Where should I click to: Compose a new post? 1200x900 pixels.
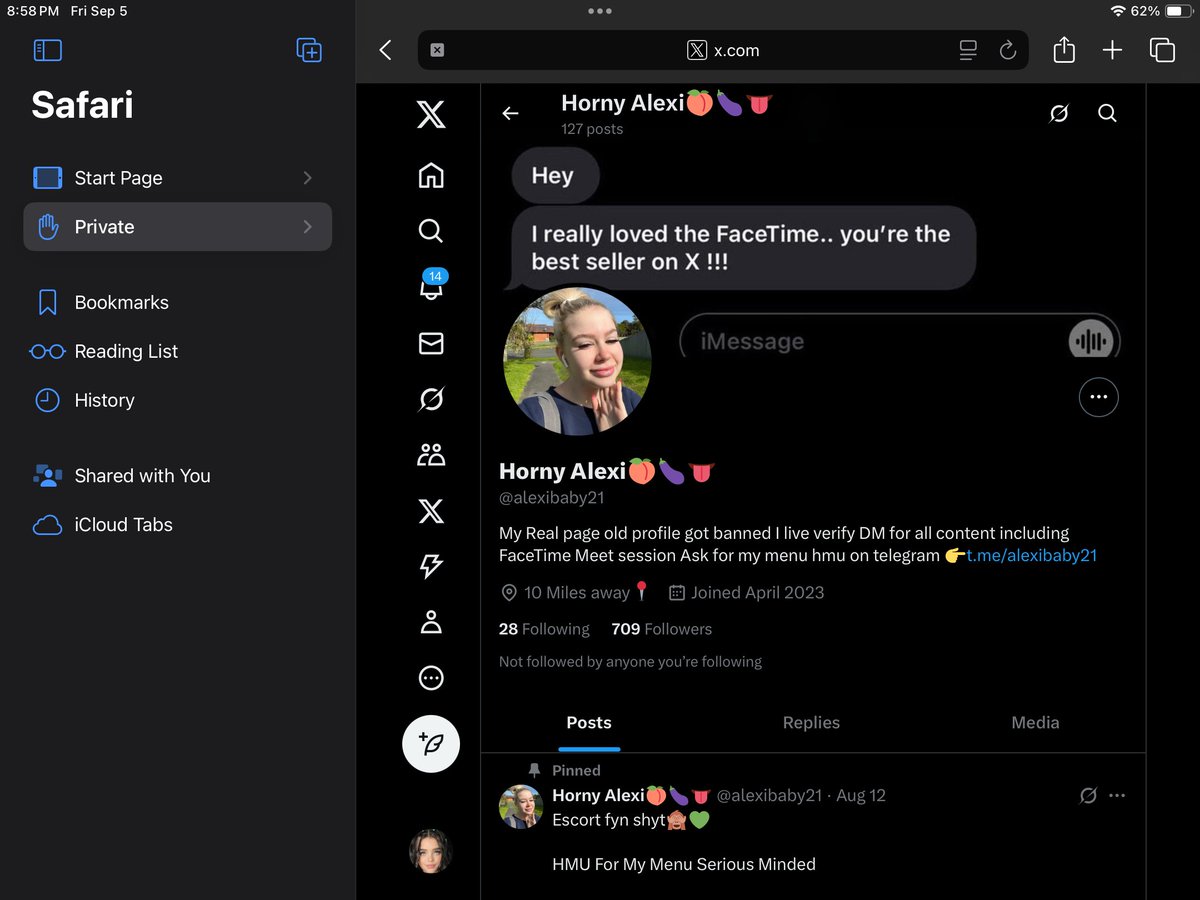tap(431, 744)
